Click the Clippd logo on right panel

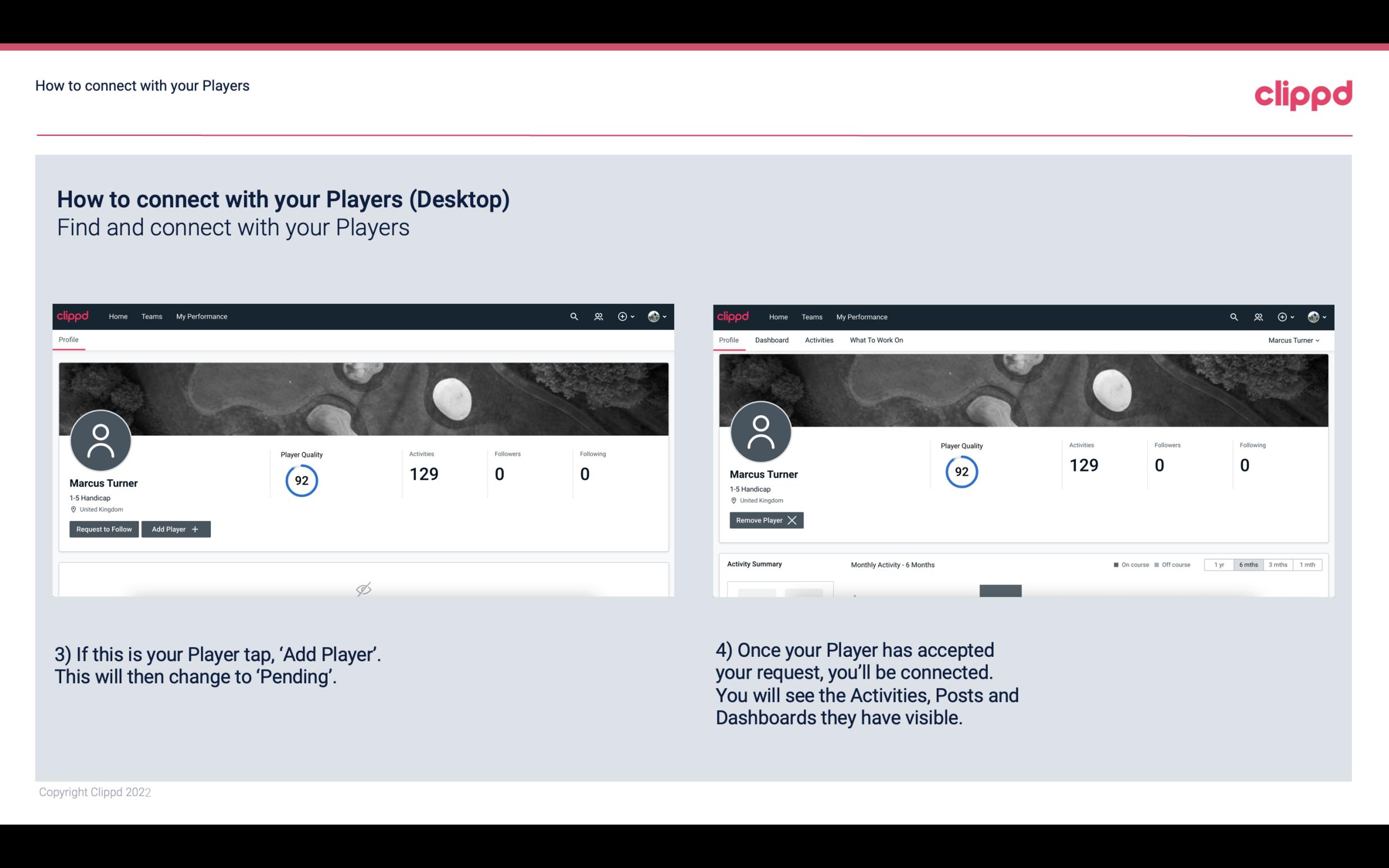(x=734, y=317)
